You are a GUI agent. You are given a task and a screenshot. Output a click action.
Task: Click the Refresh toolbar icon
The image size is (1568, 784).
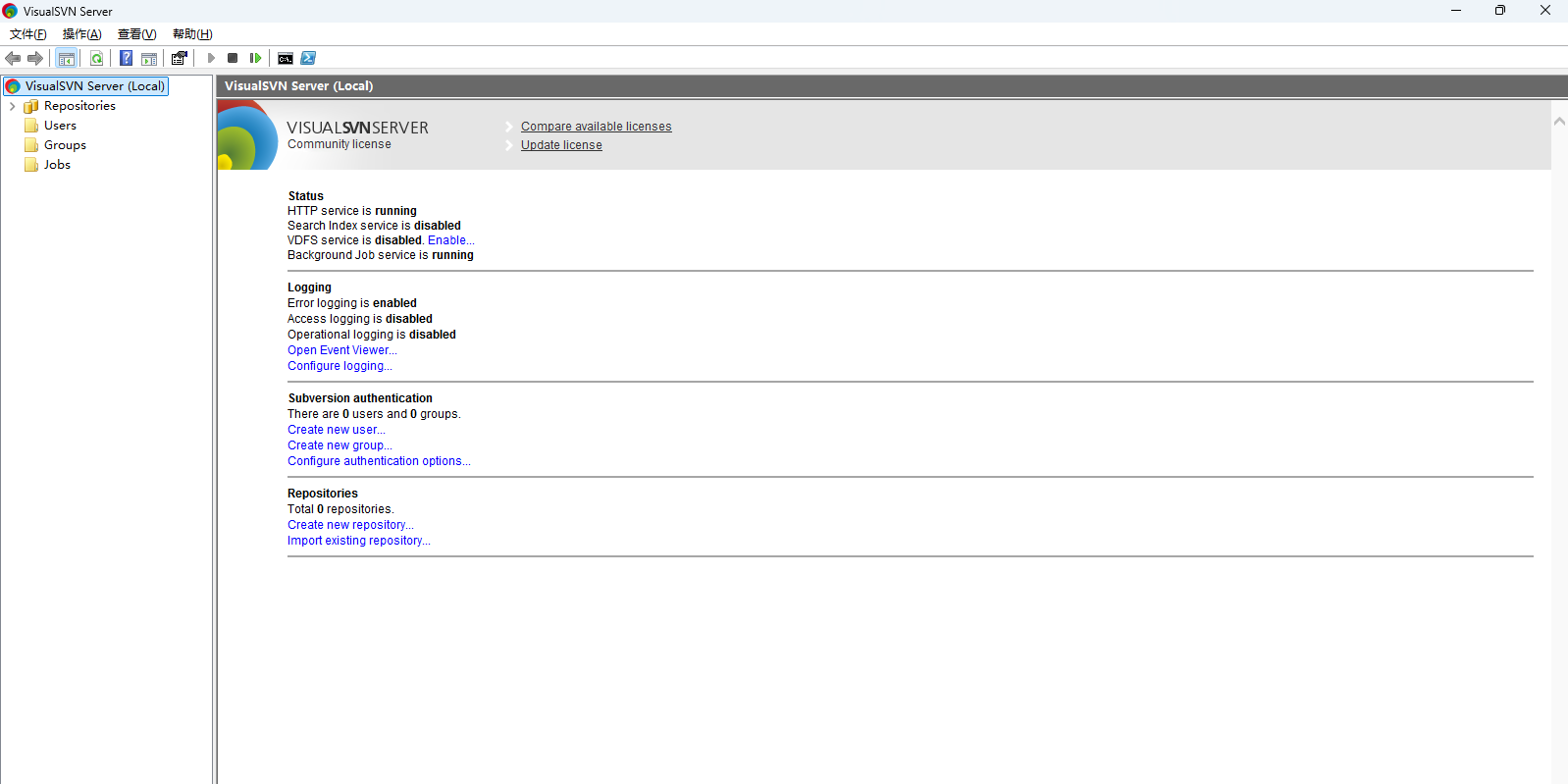[96, 59]
